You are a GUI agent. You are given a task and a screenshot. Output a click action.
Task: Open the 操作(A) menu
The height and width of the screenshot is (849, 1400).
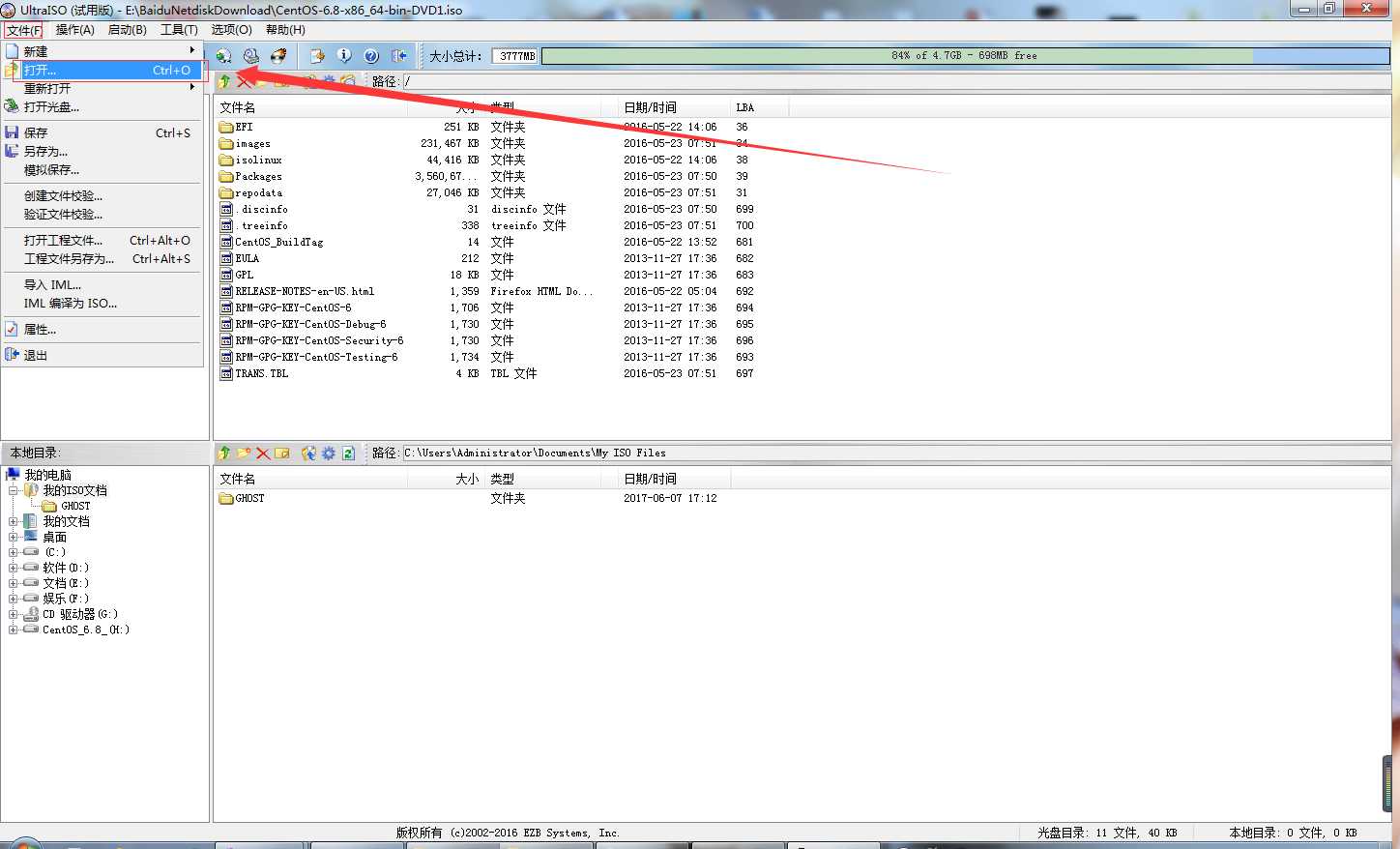pos(75,30)
